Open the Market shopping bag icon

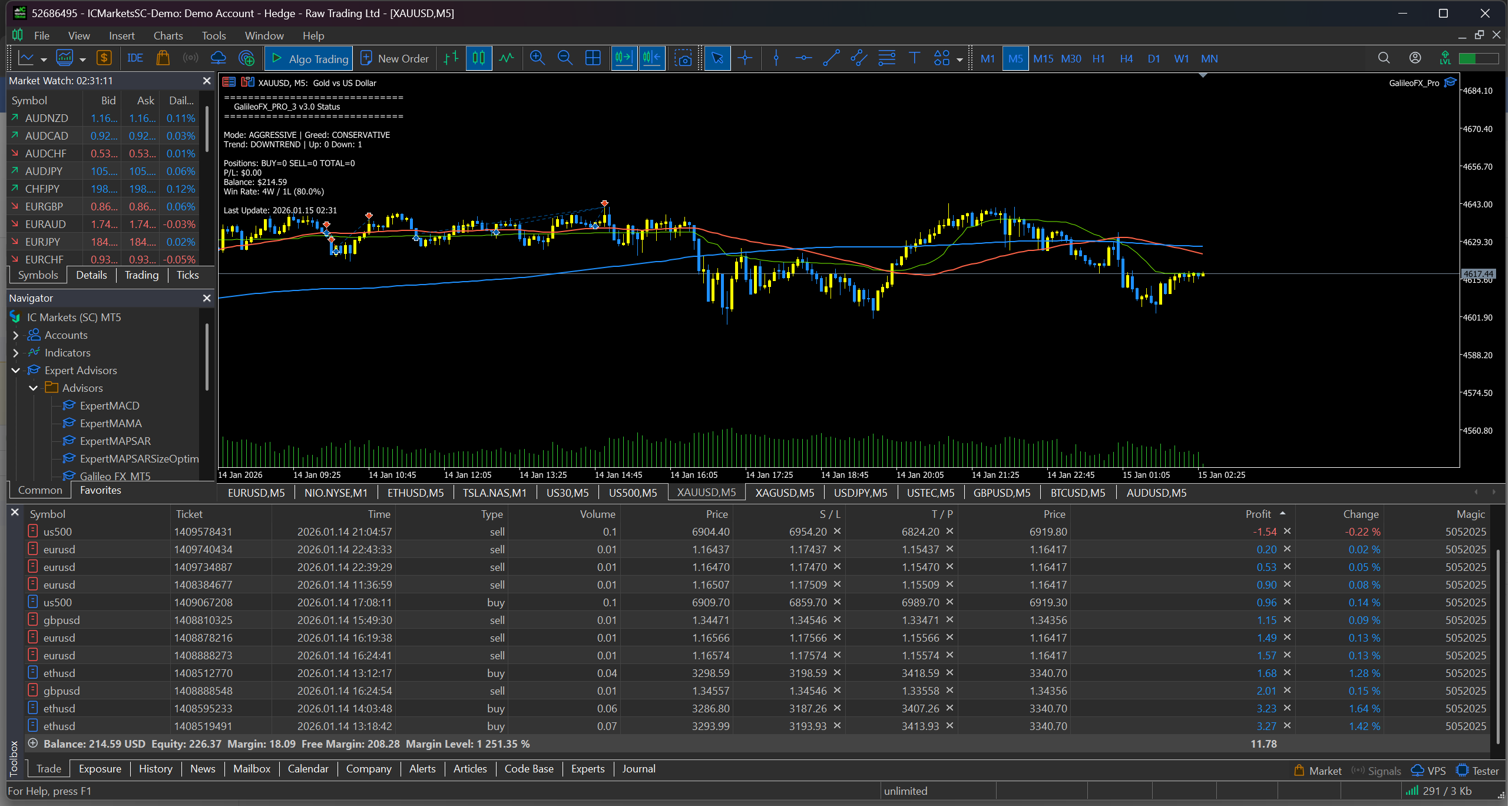point(163,58)
